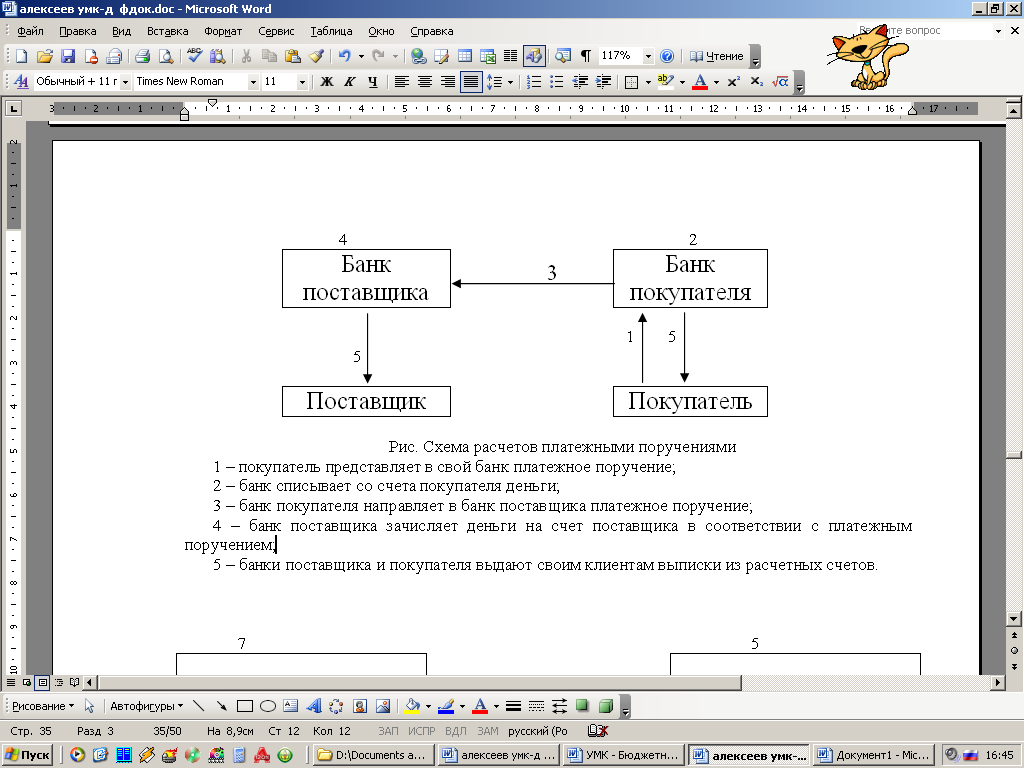Undo the last action
The width and height of the screenshot is (1024, 768).
tap(345, 56)
